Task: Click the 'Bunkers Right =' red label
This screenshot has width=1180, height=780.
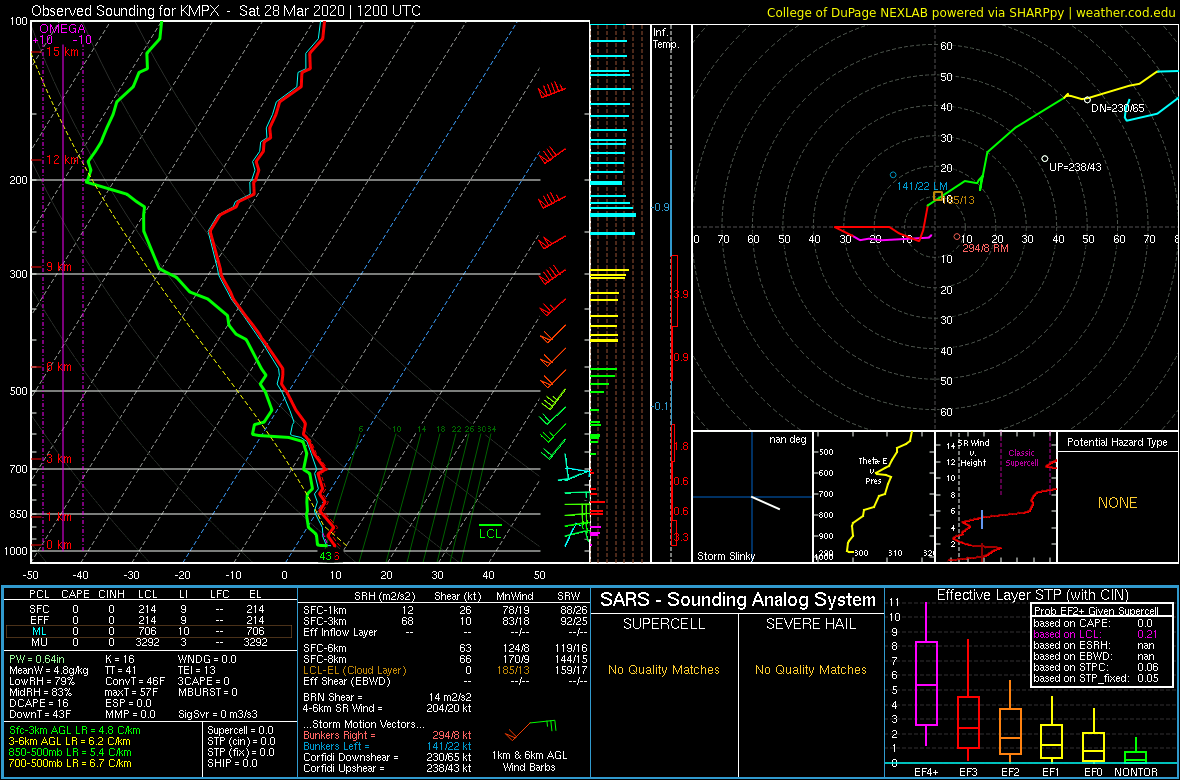Action: coord(339,735)
